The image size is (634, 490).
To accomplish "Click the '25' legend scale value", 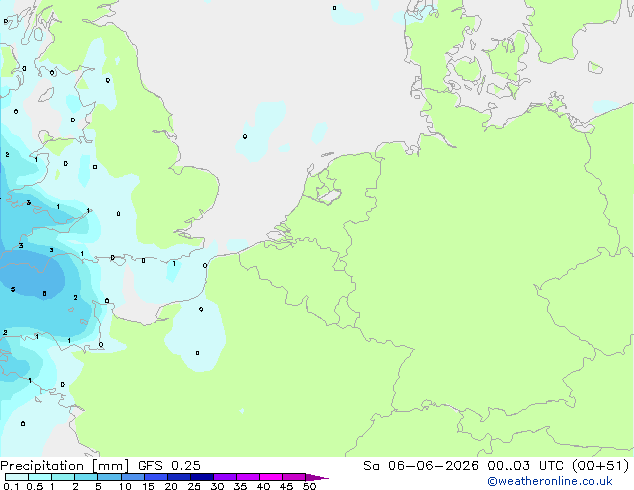I will click(x=194, y=486).
